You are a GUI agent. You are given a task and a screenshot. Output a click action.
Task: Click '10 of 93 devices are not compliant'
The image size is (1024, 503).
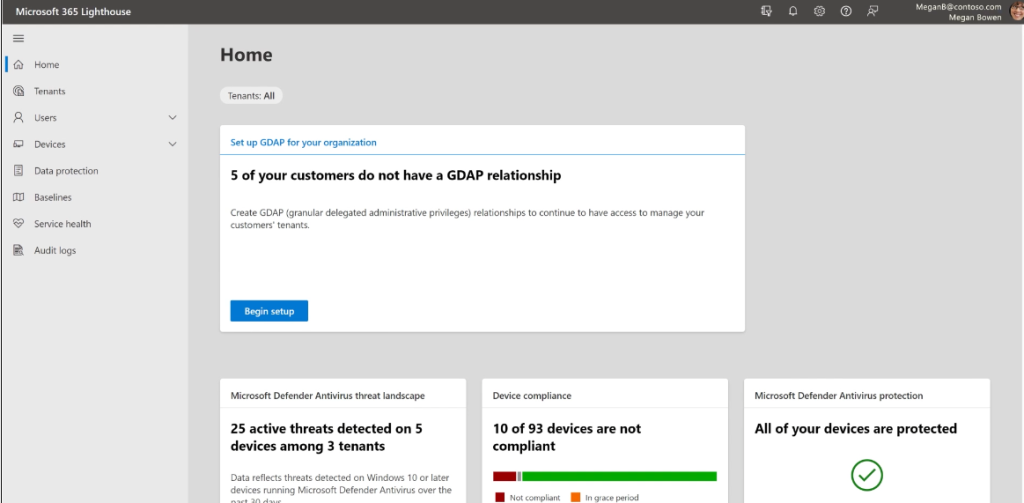567,437
